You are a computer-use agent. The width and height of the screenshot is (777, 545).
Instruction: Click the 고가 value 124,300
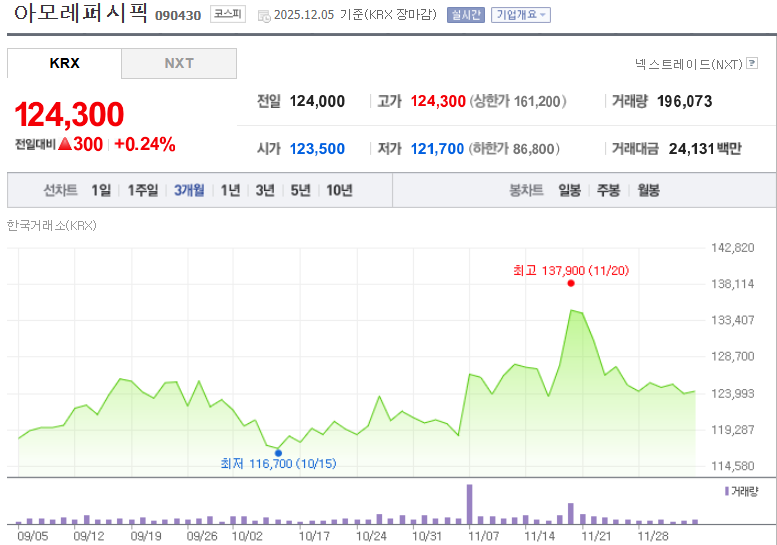coord(438,102)
